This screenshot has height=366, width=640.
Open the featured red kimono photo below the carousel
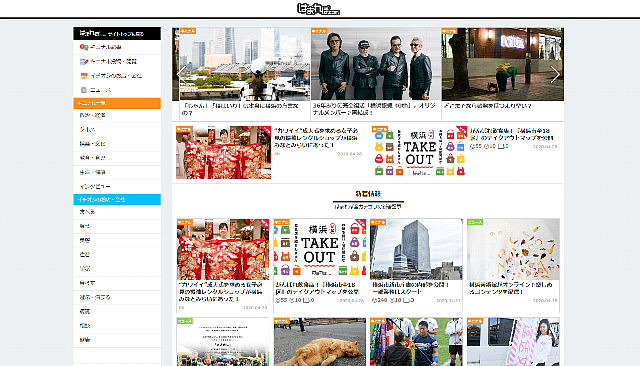click(223, 152)
